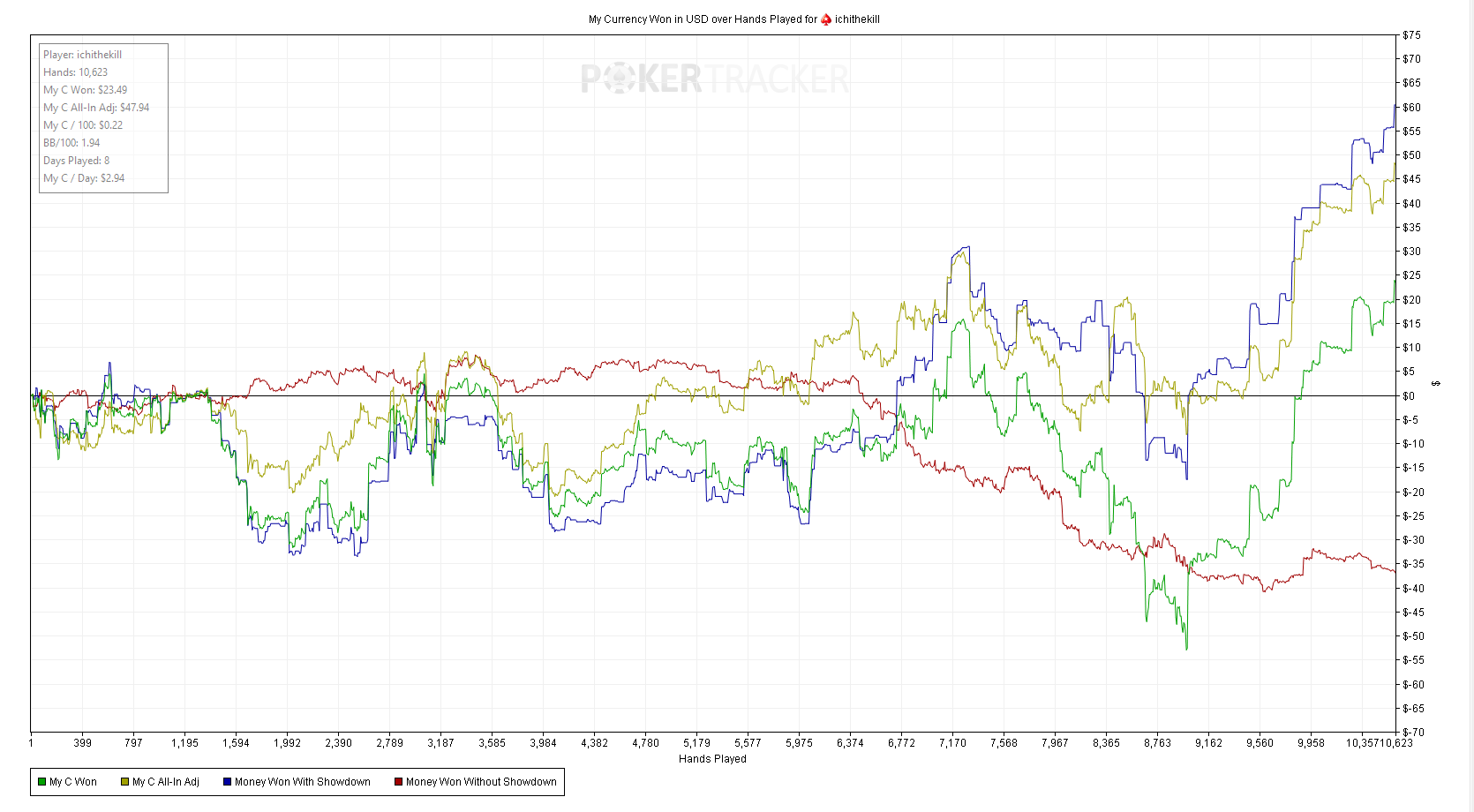The width and height of the screenshot is (1474, 812).
Task: Click the '$-35' y-axis label
Action: click(1413, 564)
